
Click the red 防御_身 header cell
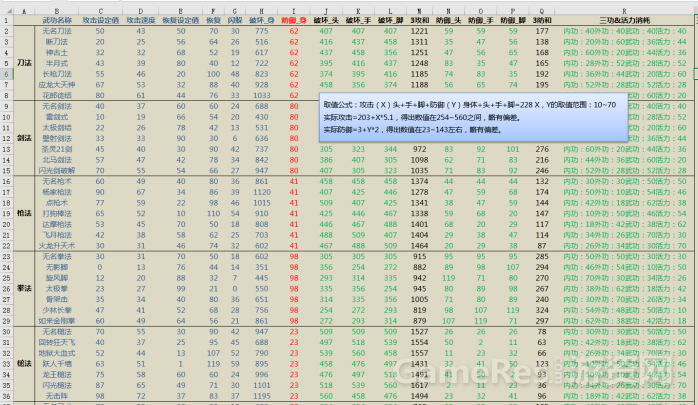(x=294, y=20)
